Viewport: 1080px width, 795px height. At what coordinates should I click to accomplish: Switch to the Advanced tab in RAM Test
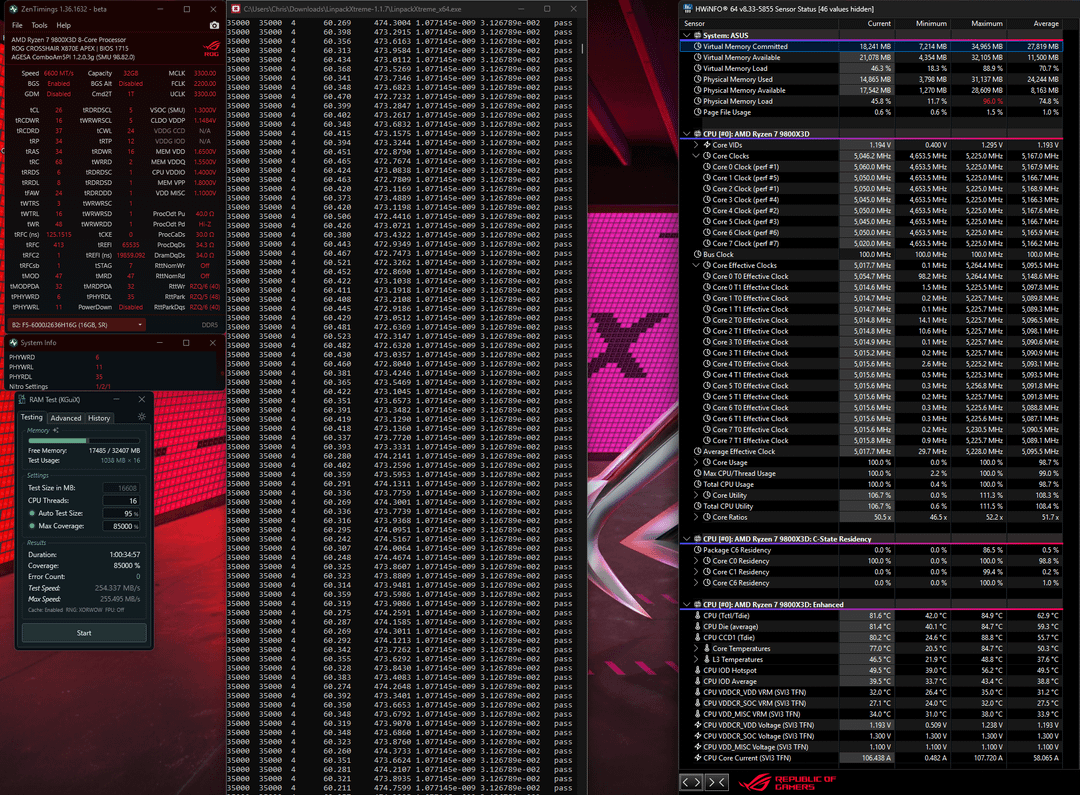pyautogui.click(x=66, y=418)
